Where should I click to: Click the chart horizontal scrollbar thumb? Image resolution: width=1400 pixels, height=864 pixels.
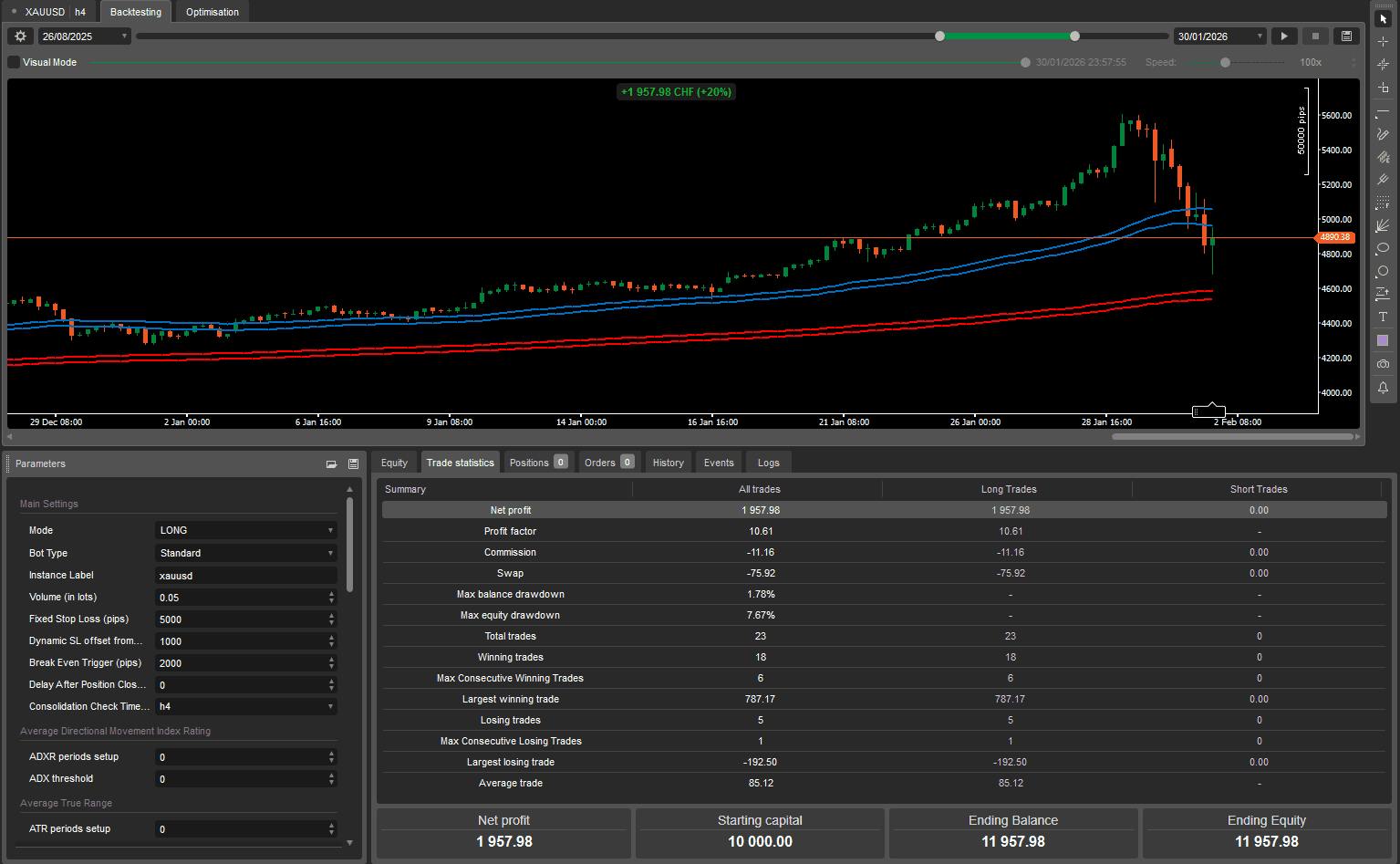click(x=1232, y=437)
